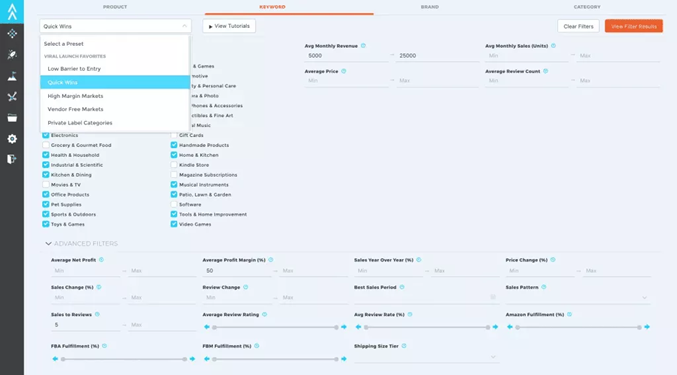
Task: Click info icon beside Avg Monthly Revenue
Action: pyautogui.click(x=363, y=46)
